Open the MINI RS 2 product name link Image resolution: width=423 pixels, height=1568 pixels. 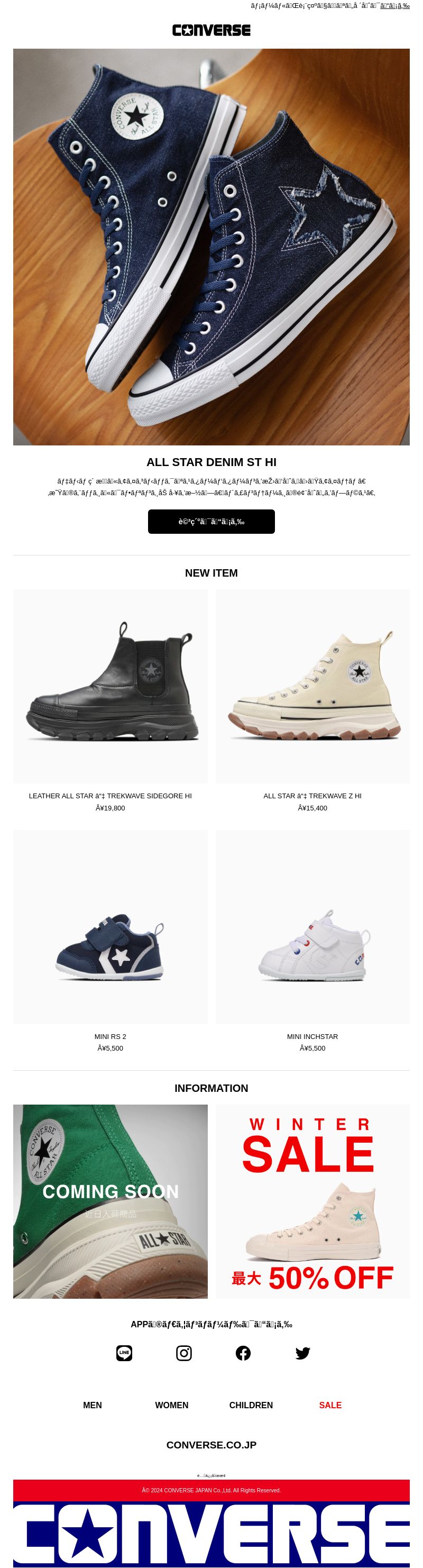[x=110, y=1037]
